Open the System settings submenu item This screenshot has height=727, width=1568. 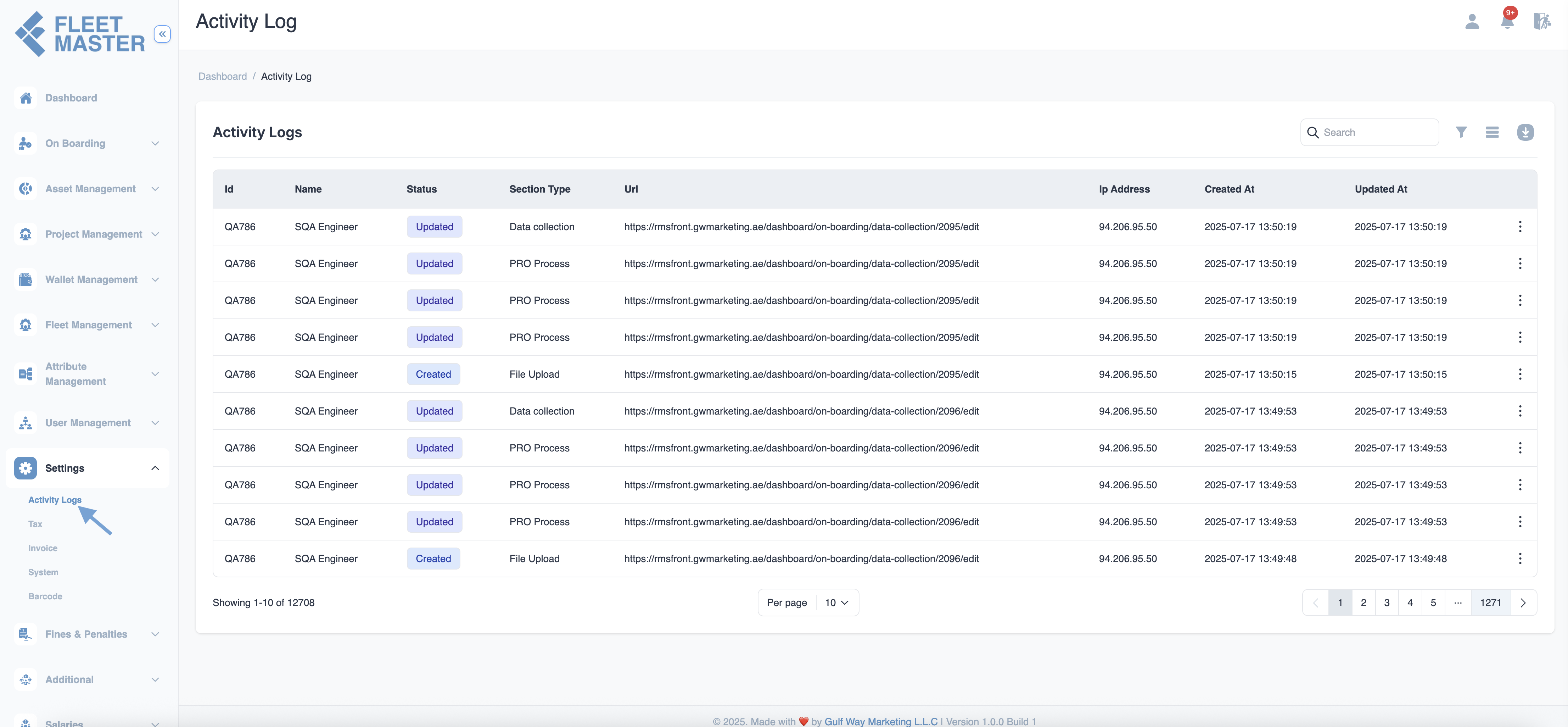click(43, 572)
